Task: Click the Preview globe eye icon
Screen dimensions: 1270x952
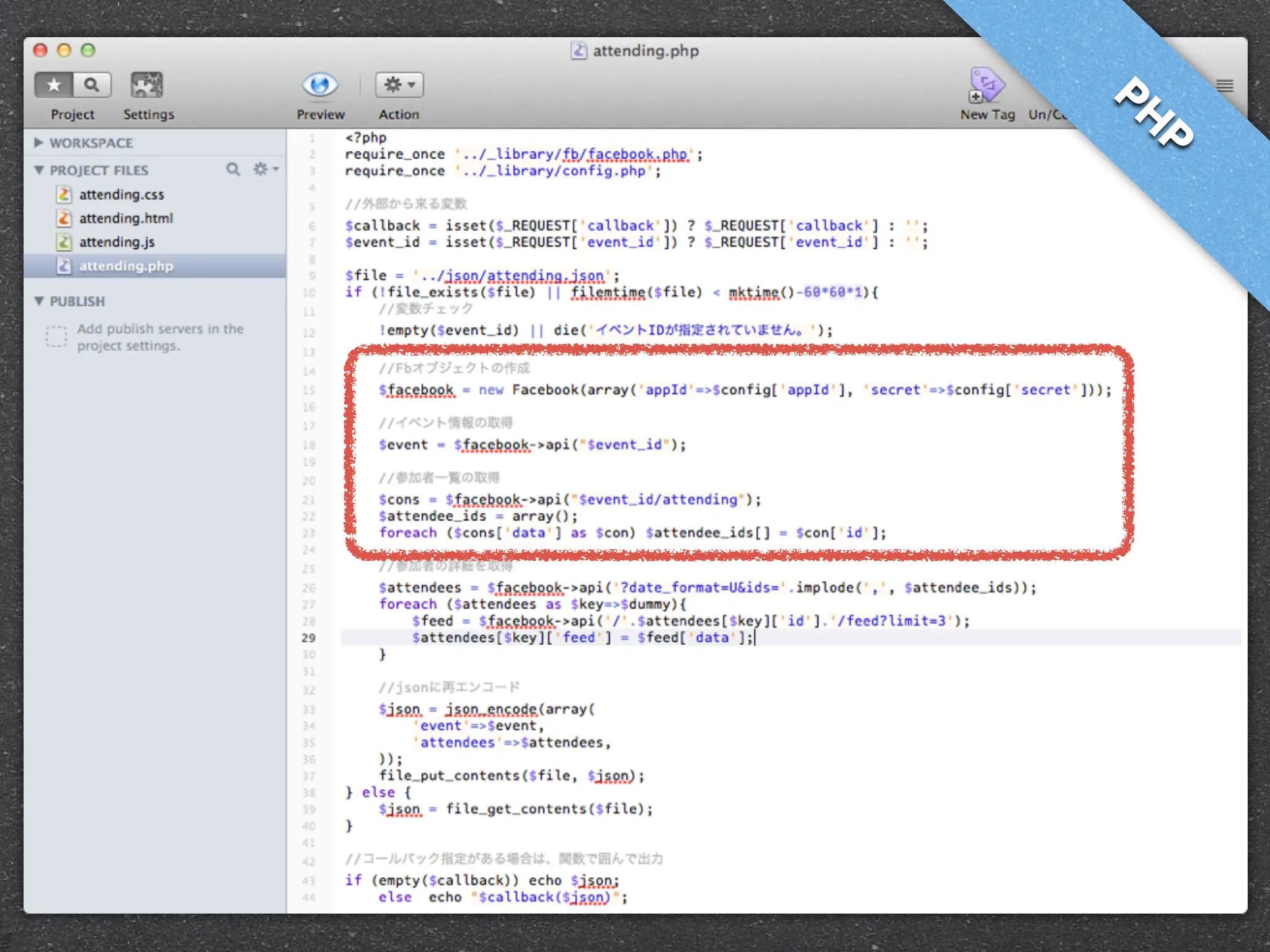Action: pyautogui.click(x=320, y=85)
